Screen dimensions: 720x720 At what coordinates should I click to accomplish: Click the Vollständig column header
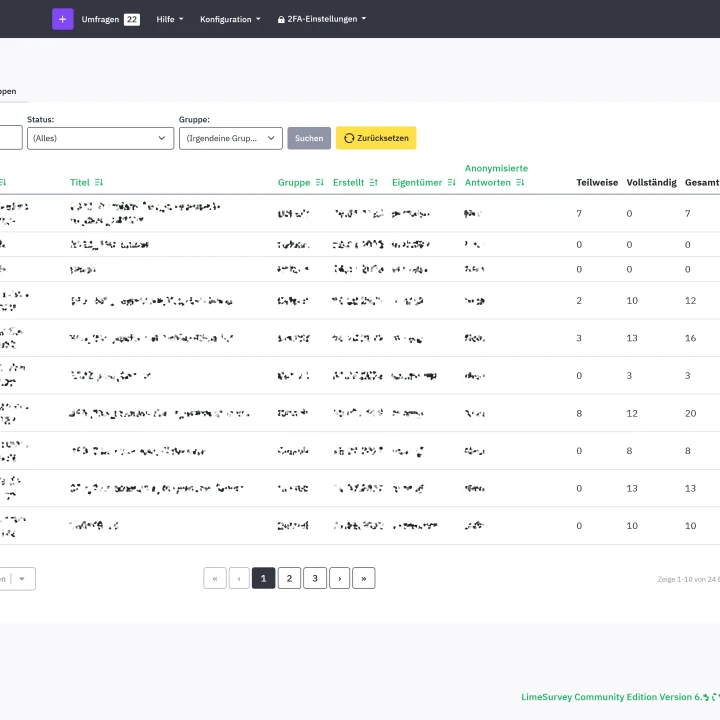point(651,183)
